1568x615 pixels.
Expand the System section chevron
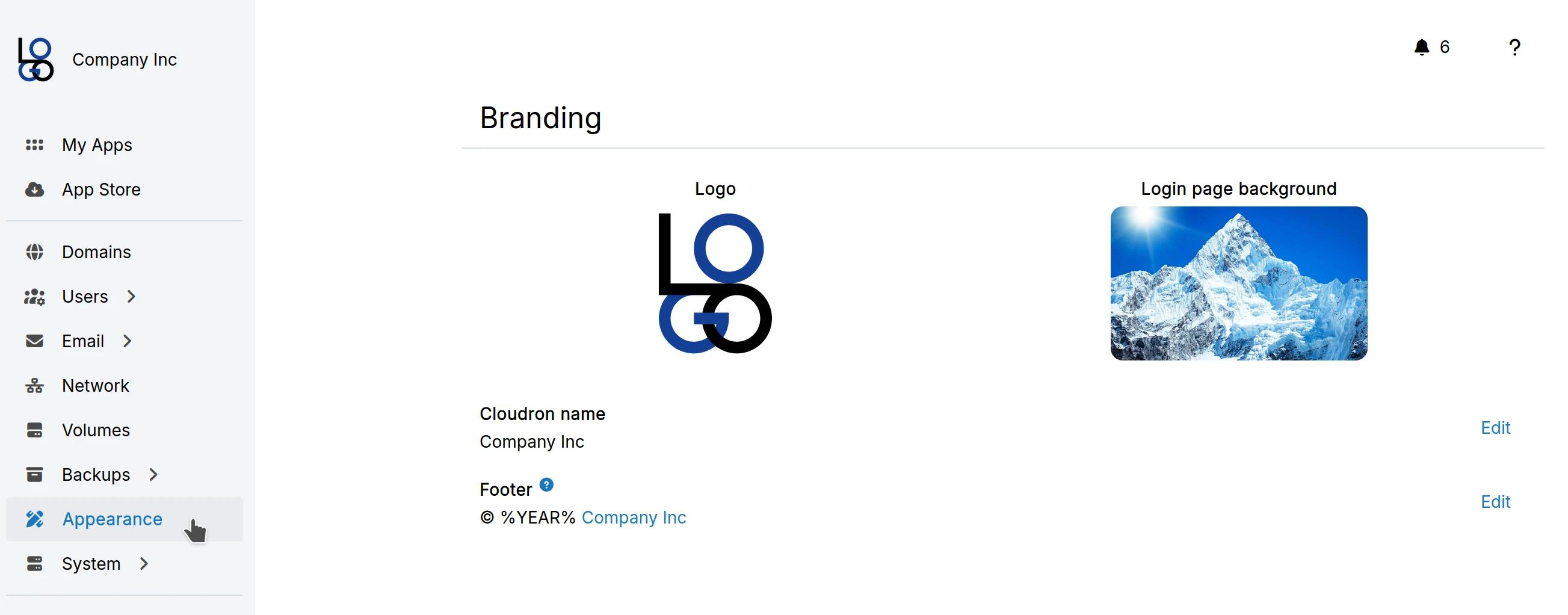click(143, 563)
